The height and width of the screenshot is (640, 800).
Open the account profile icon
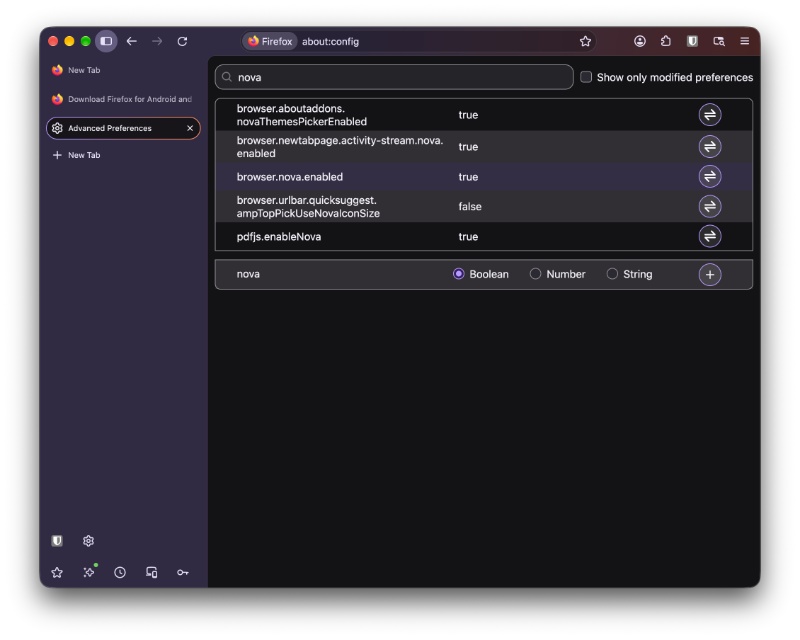(x=640, y=41)
